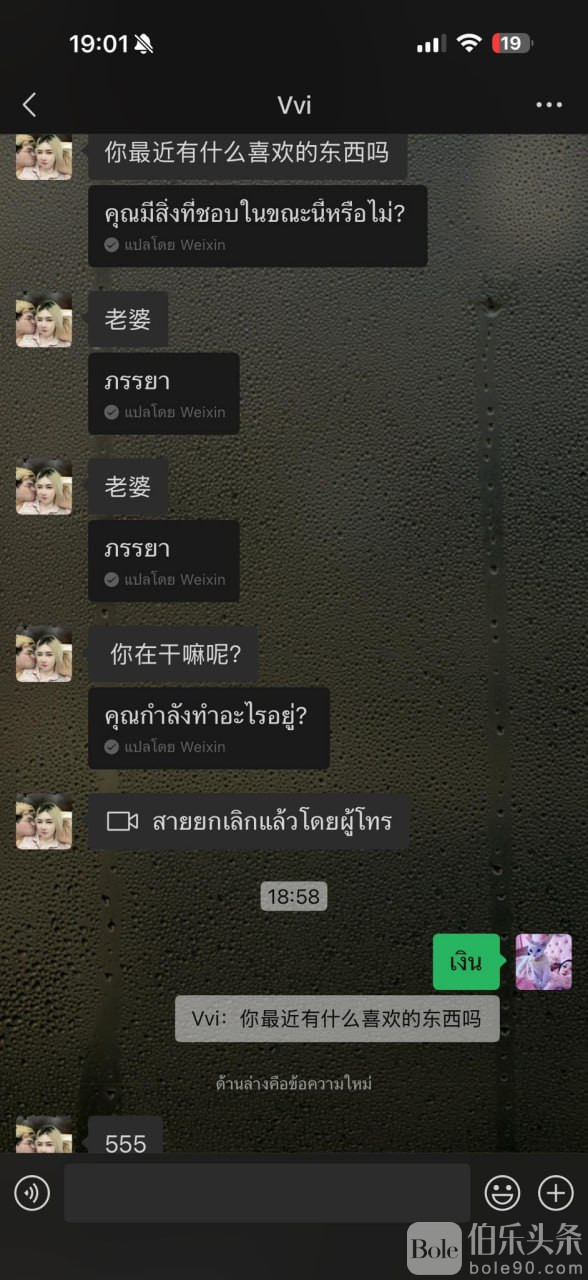Tap the 18:58 timestamp label

(294, 896)
